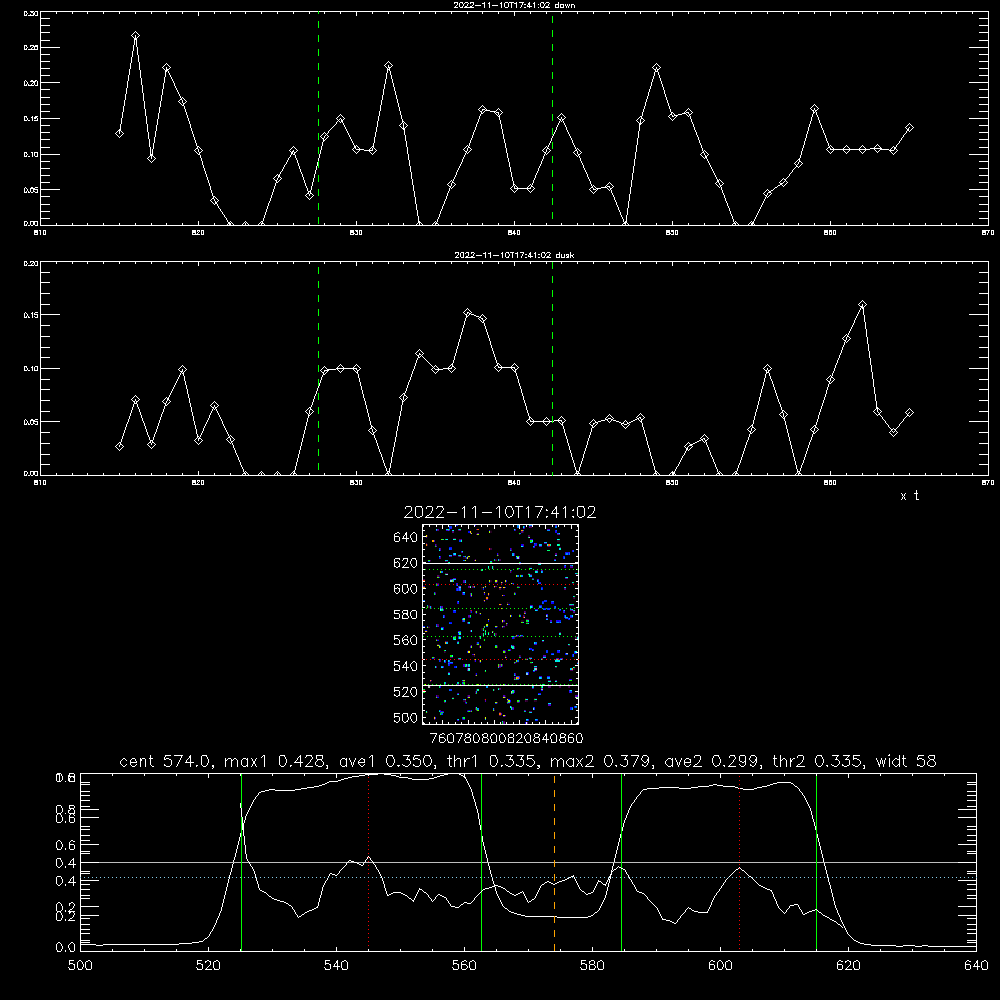Click the '500' y-axis label beside the image
Screen dimensions: 1000x1000
coord(406,718)
